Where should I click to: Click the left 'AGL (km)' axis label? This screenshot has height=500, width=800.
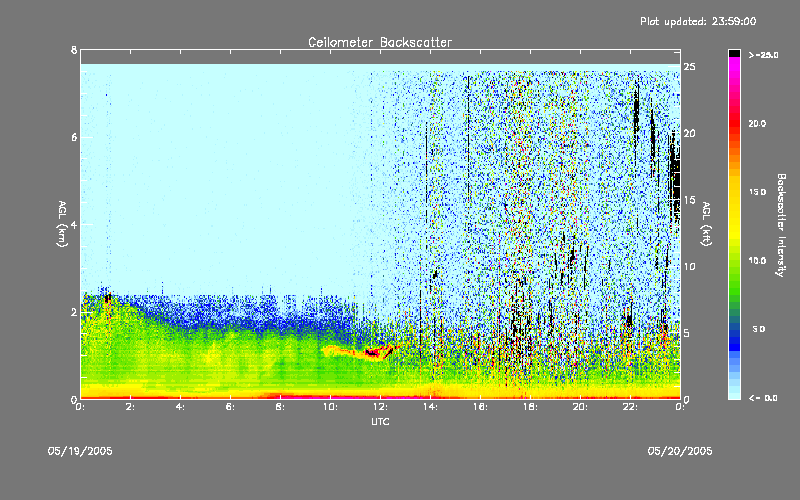pos(62,224)
